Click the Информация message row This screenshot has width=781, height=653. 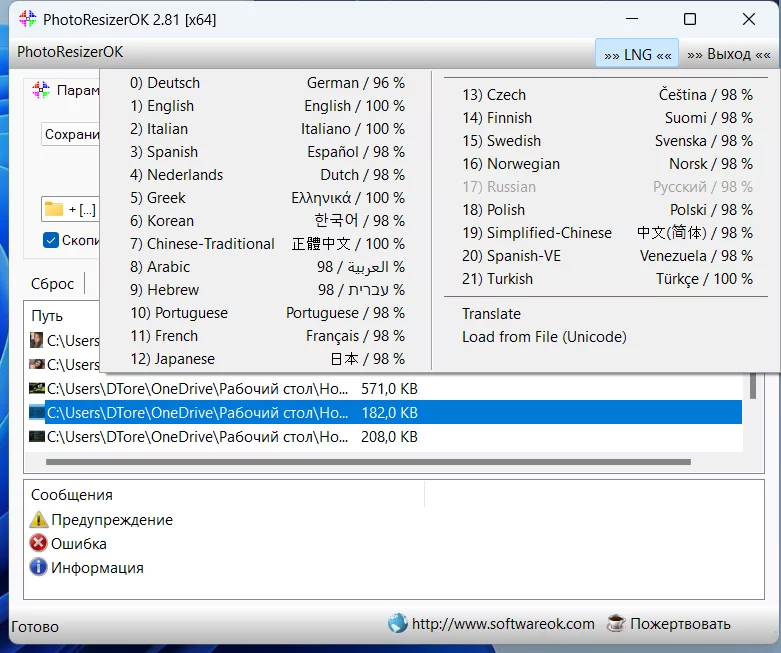(x=87, y=567)
